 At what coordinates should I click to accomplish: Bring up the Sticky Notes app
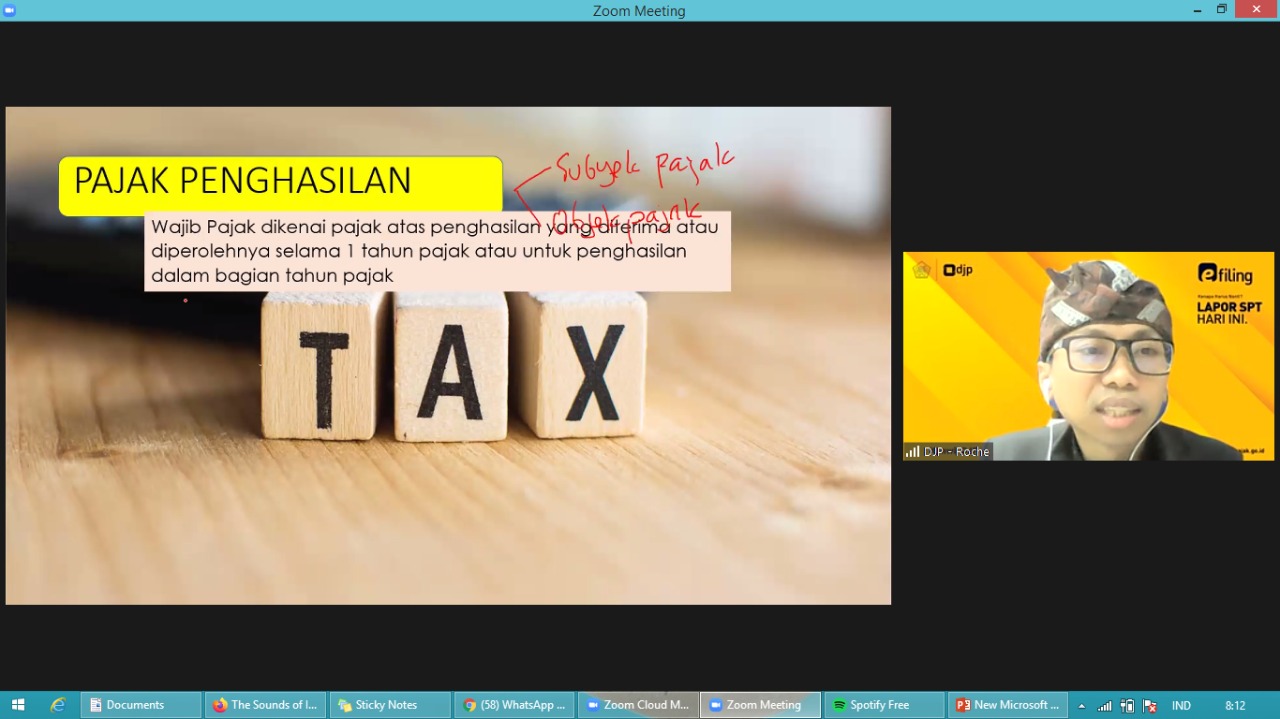point(389,705)
